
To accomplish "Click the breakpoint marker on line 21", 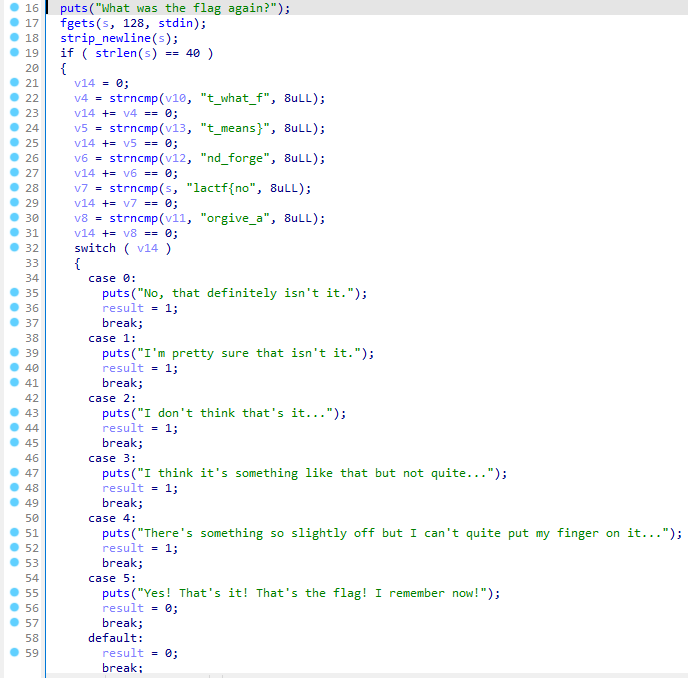I will [14, 82].
